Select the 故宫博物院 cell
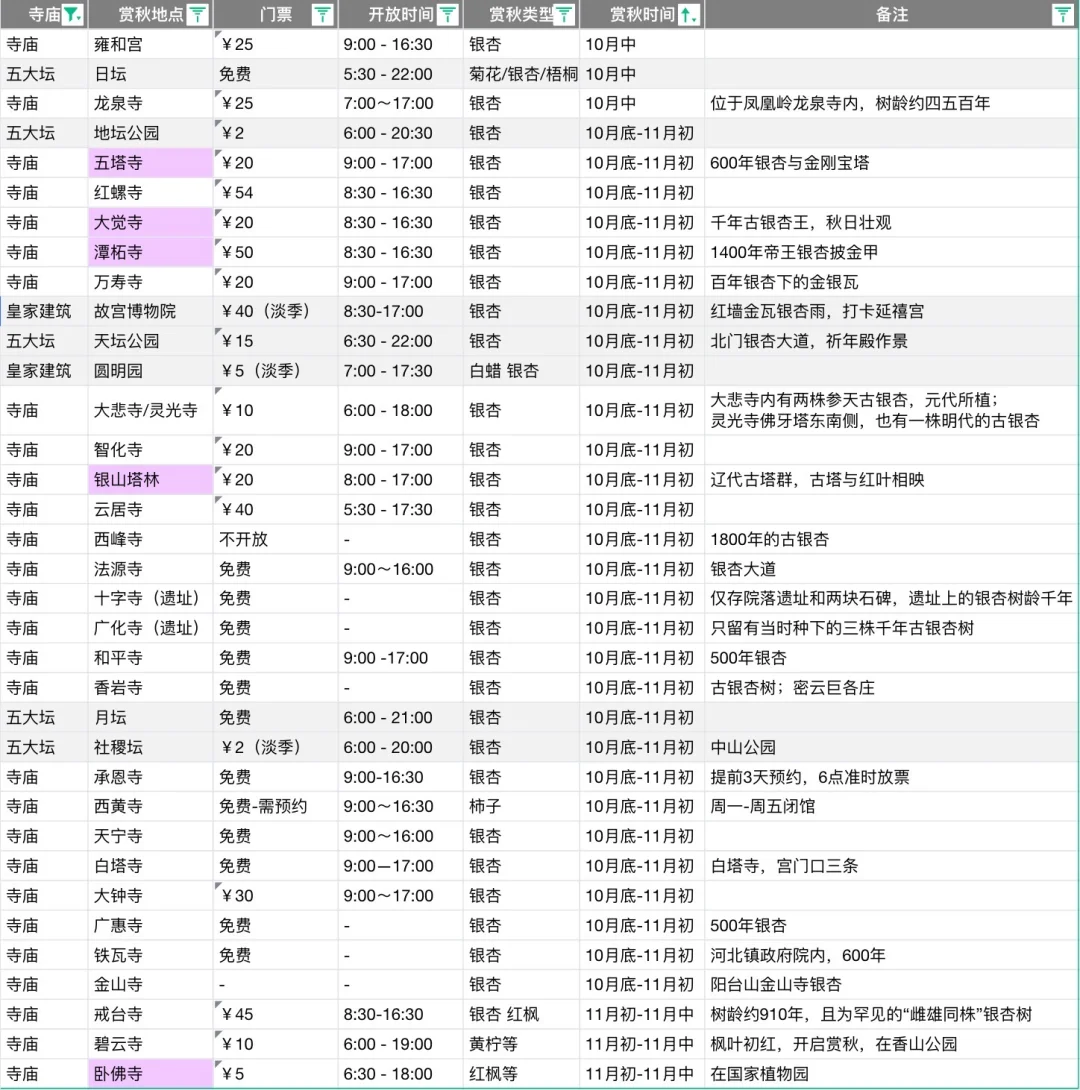This screenshot has width=1080, height=1090. coord(150,311)
